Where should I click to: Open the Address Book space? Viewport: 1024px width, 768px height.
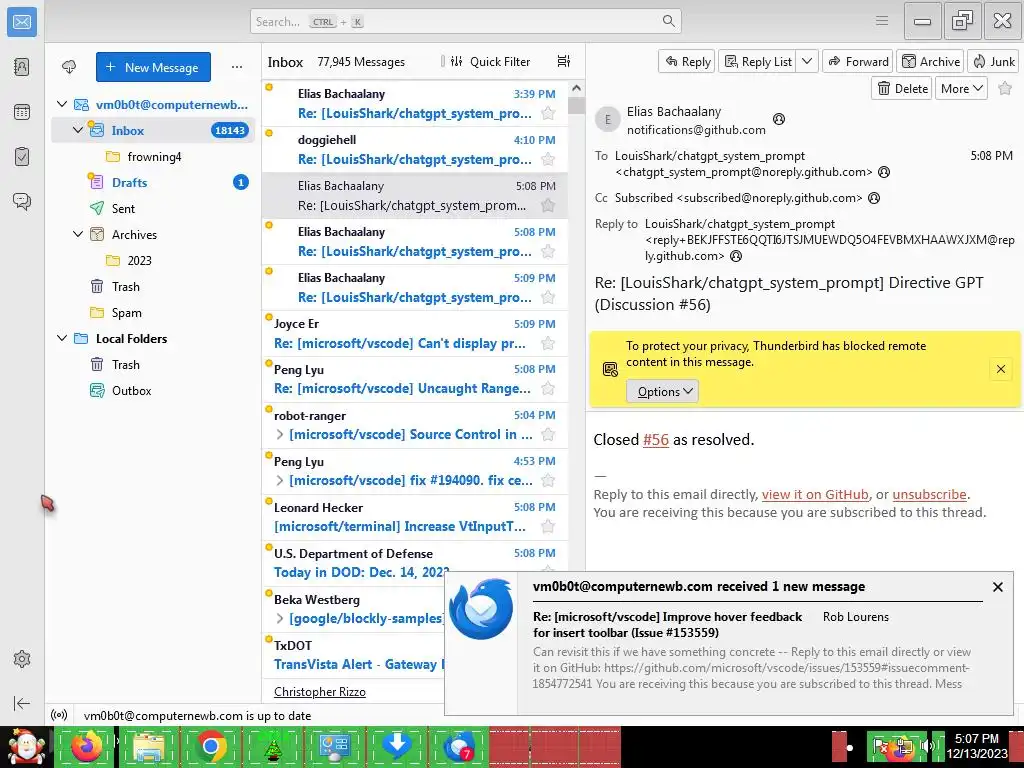coord(22,67)
